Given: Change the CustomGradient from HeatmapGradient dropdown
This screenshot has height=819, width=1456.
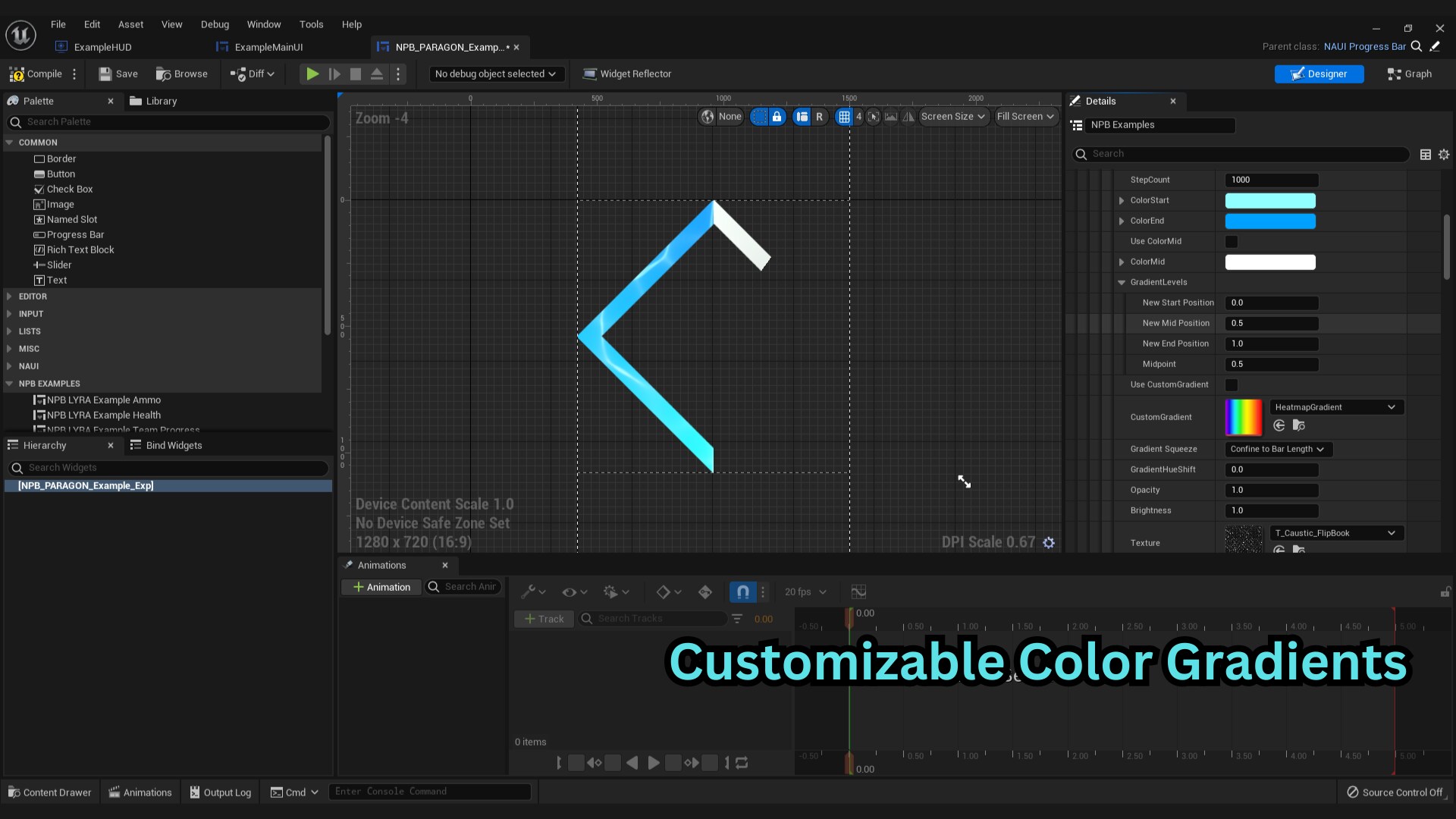Looking at the screenshot, I should 1335,407.
